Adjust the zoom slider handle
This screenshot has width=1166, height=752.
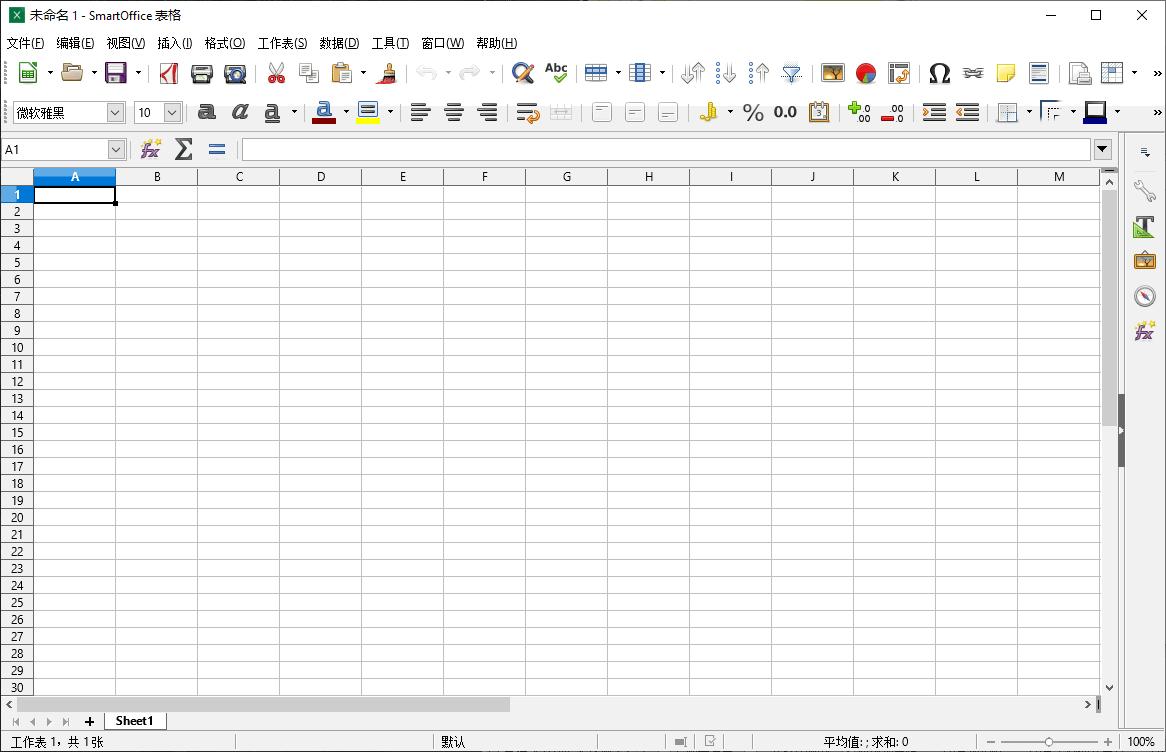[x=1049, y=742]
